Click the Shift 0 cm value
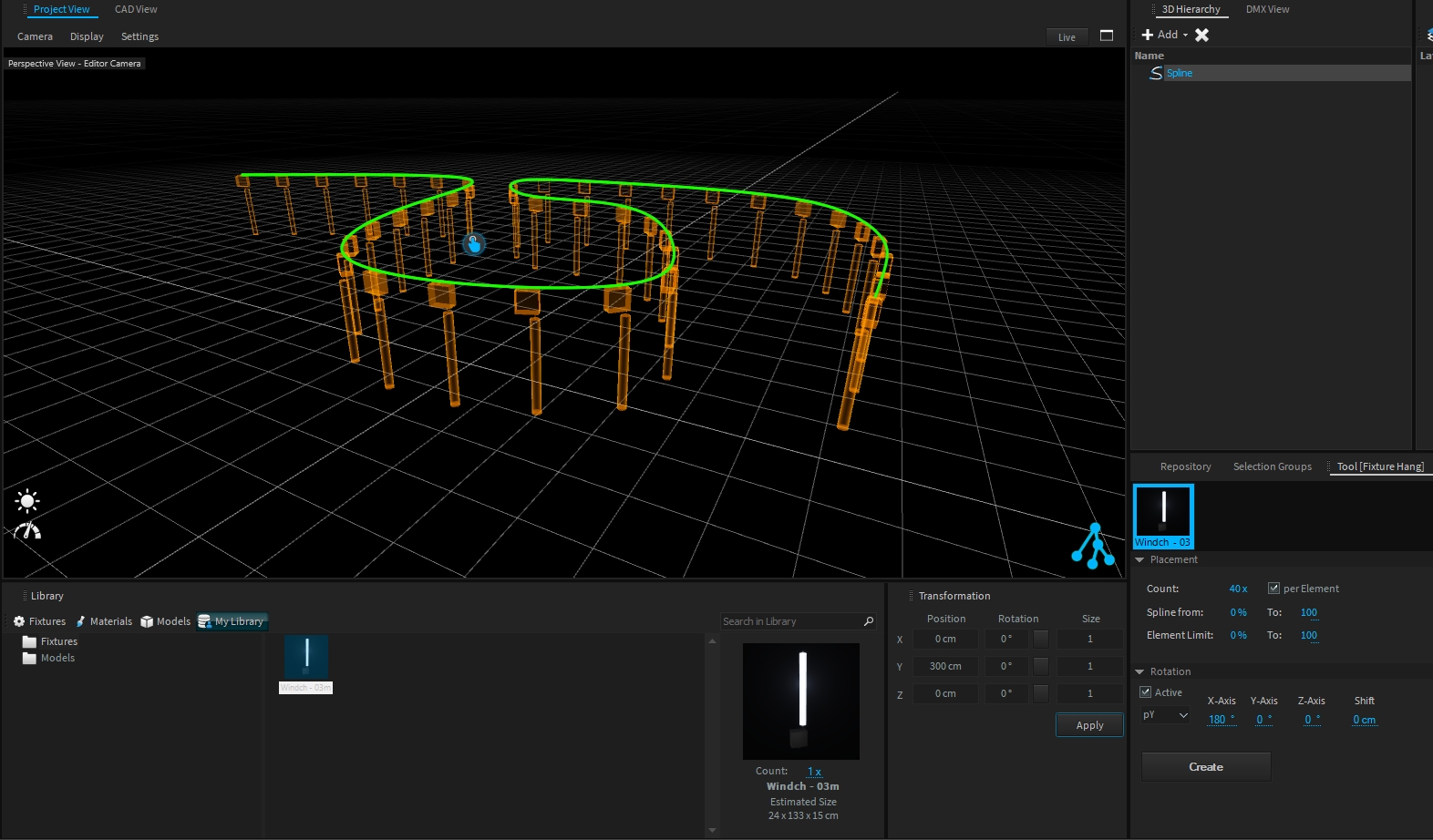The image size is (1433, 840). tap(1364, 720)
